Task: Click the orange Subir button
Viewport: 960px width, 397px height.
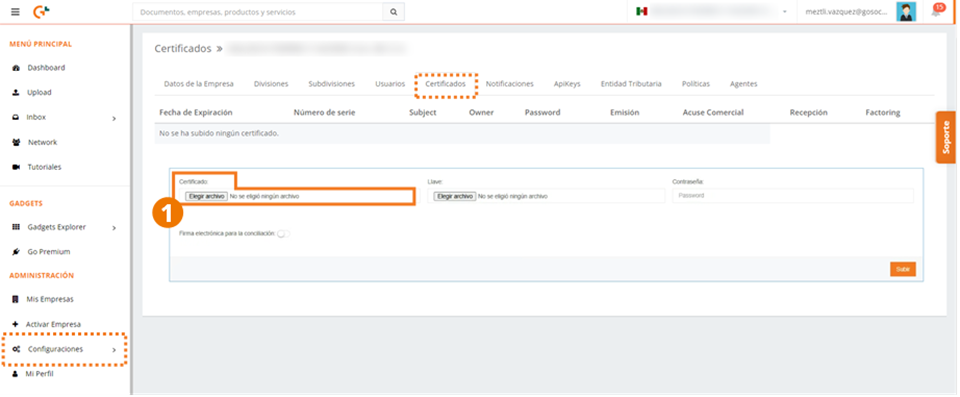Action: pyautogui.click(x=903, y=269)
